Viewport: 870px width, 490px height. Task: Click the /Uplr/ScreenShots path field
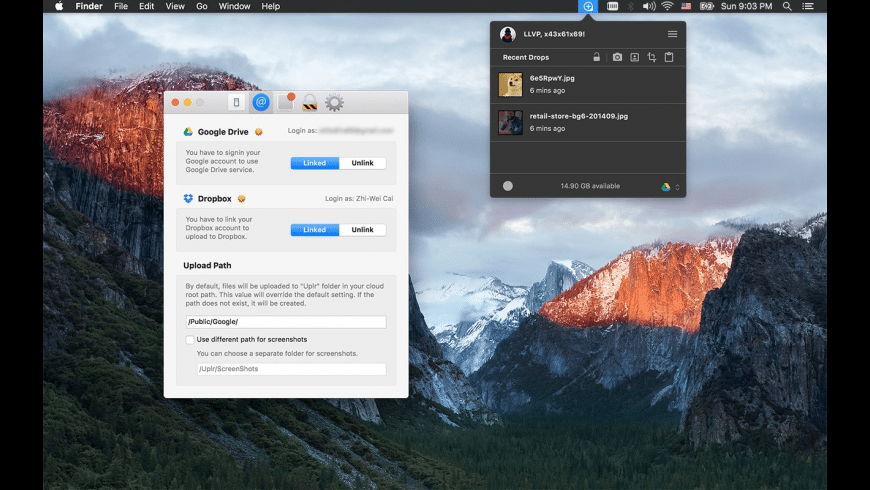291,368
